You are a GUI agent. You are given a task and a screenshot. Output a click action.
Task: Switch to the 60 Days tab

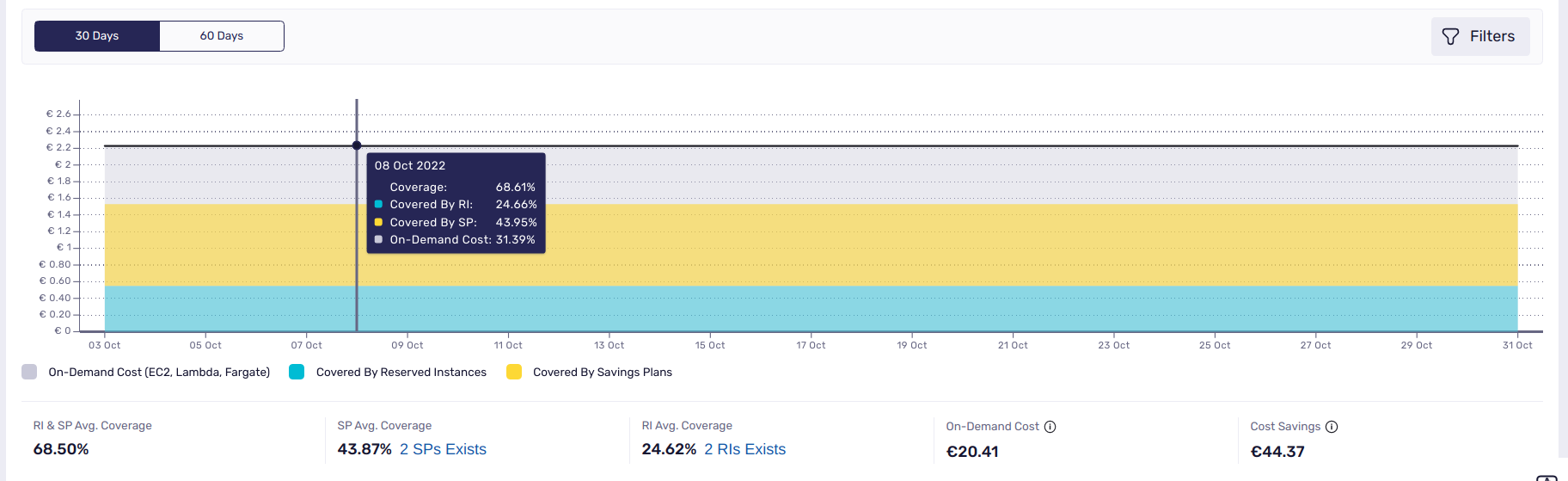coord(222,36)
